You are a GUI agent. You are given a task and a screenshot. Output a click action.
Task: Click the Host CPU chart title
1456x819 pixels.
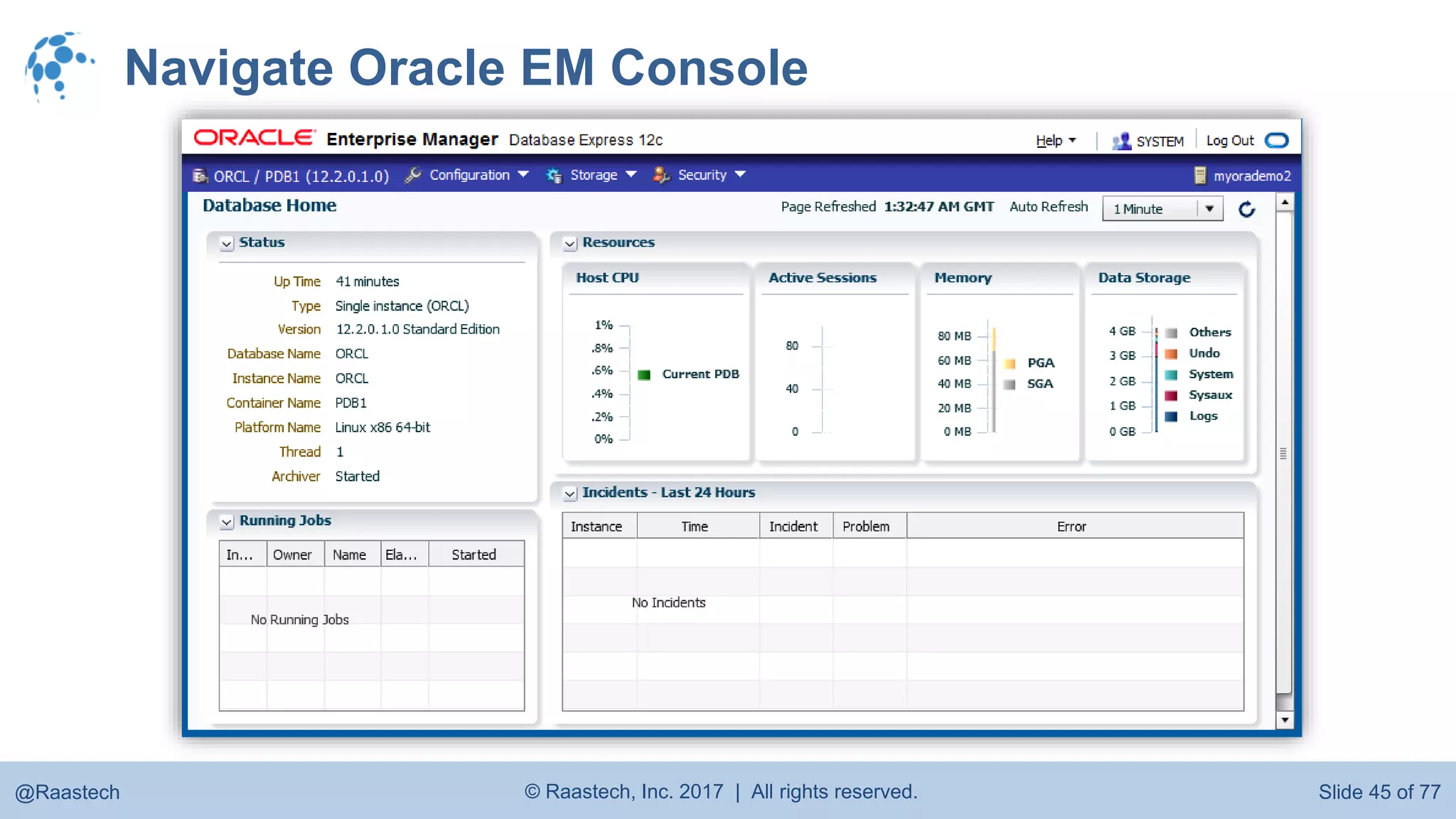pos(607,278)
